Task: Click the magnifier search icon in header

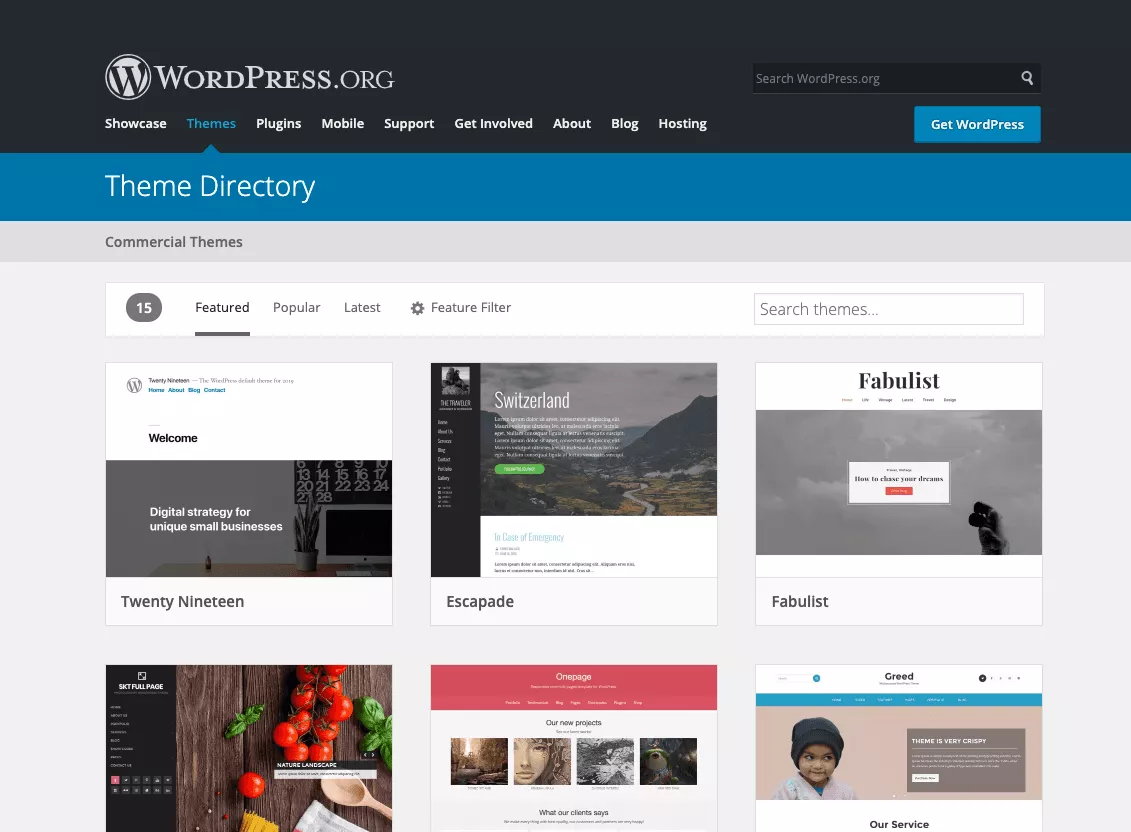Action: point(1027,78)
